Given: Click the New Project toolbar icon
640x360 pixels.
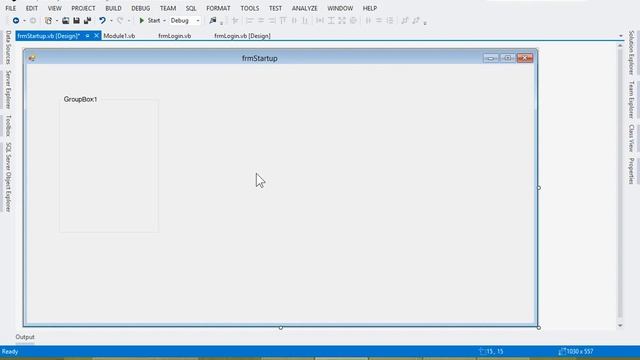Looking at the screenshot, I should coord(48,20).
